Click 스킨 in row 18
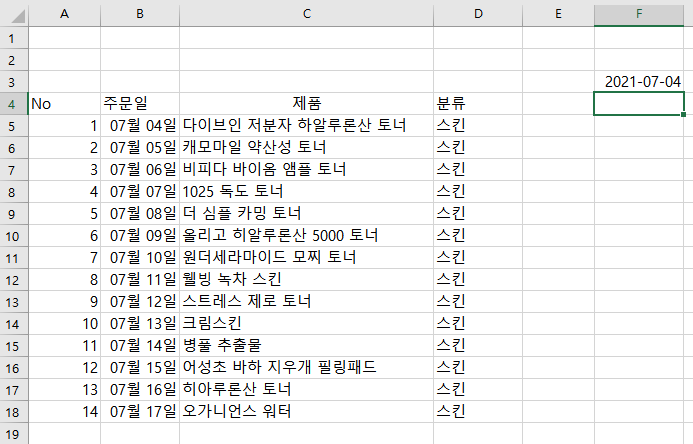This screenshot has width=693, height=444. (478, 412)
